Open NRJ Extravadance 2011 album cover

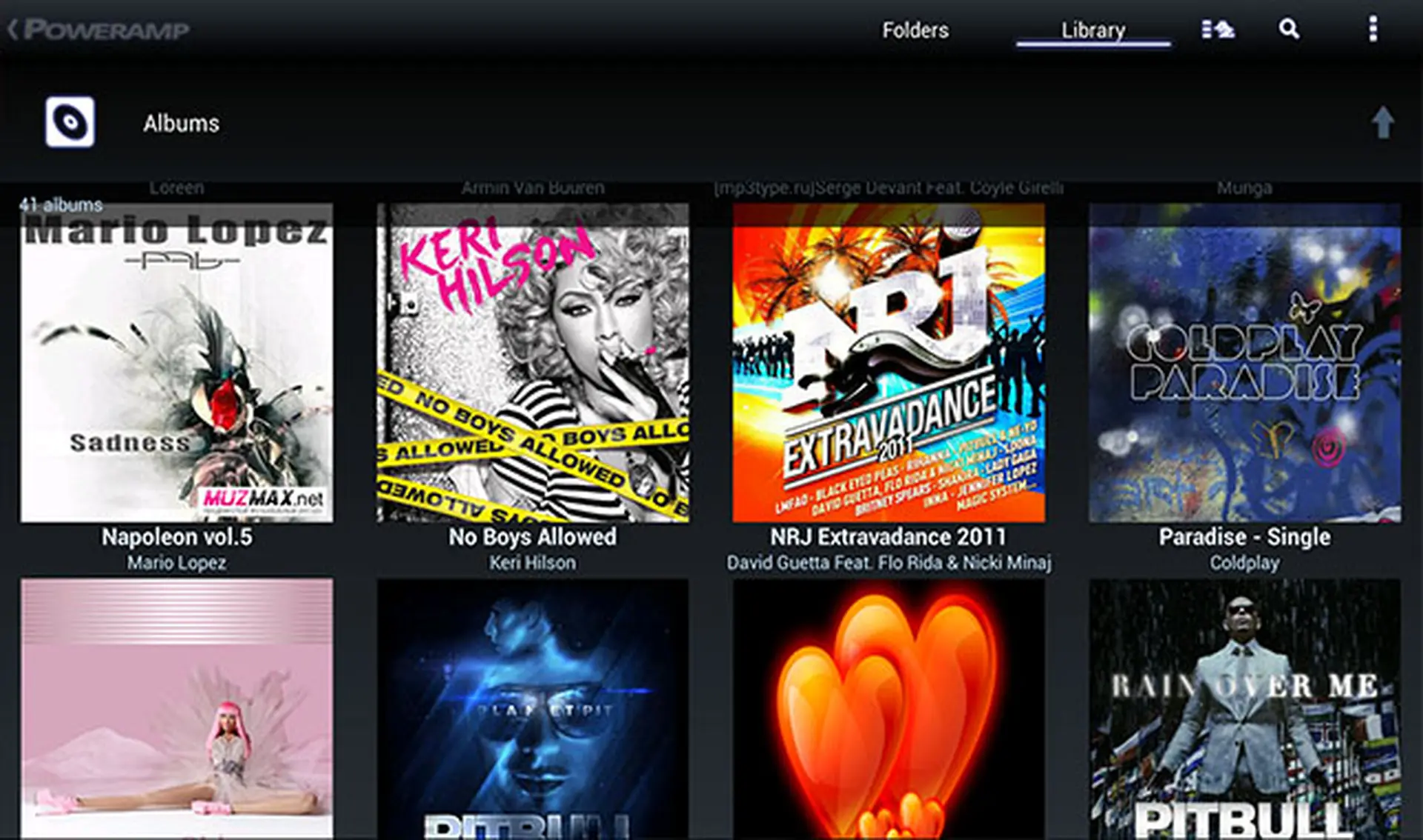(889, 363)
